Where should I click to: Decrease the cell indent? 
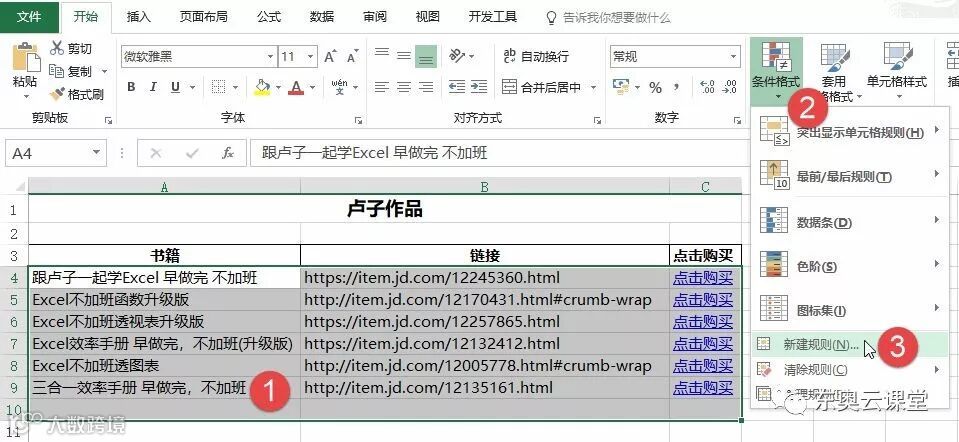pyautogui.click(x=457, y=87)
